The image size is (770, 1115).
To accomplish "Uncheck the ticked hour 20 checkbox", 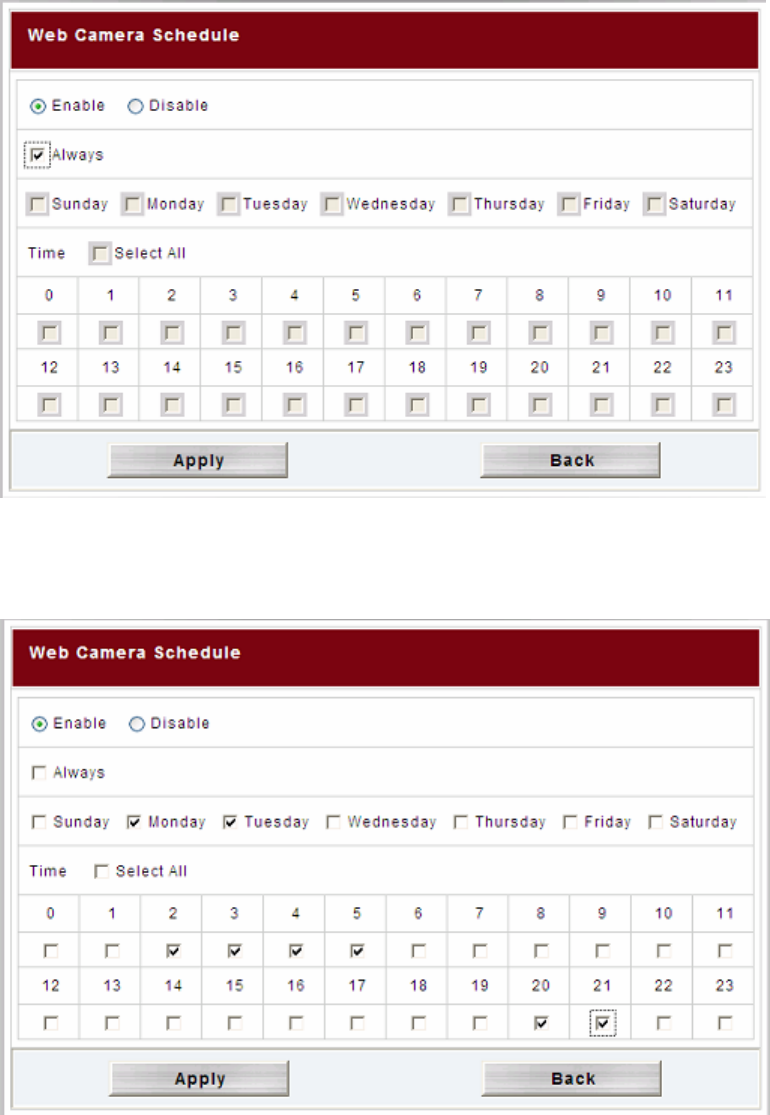I will [541, 1024].
